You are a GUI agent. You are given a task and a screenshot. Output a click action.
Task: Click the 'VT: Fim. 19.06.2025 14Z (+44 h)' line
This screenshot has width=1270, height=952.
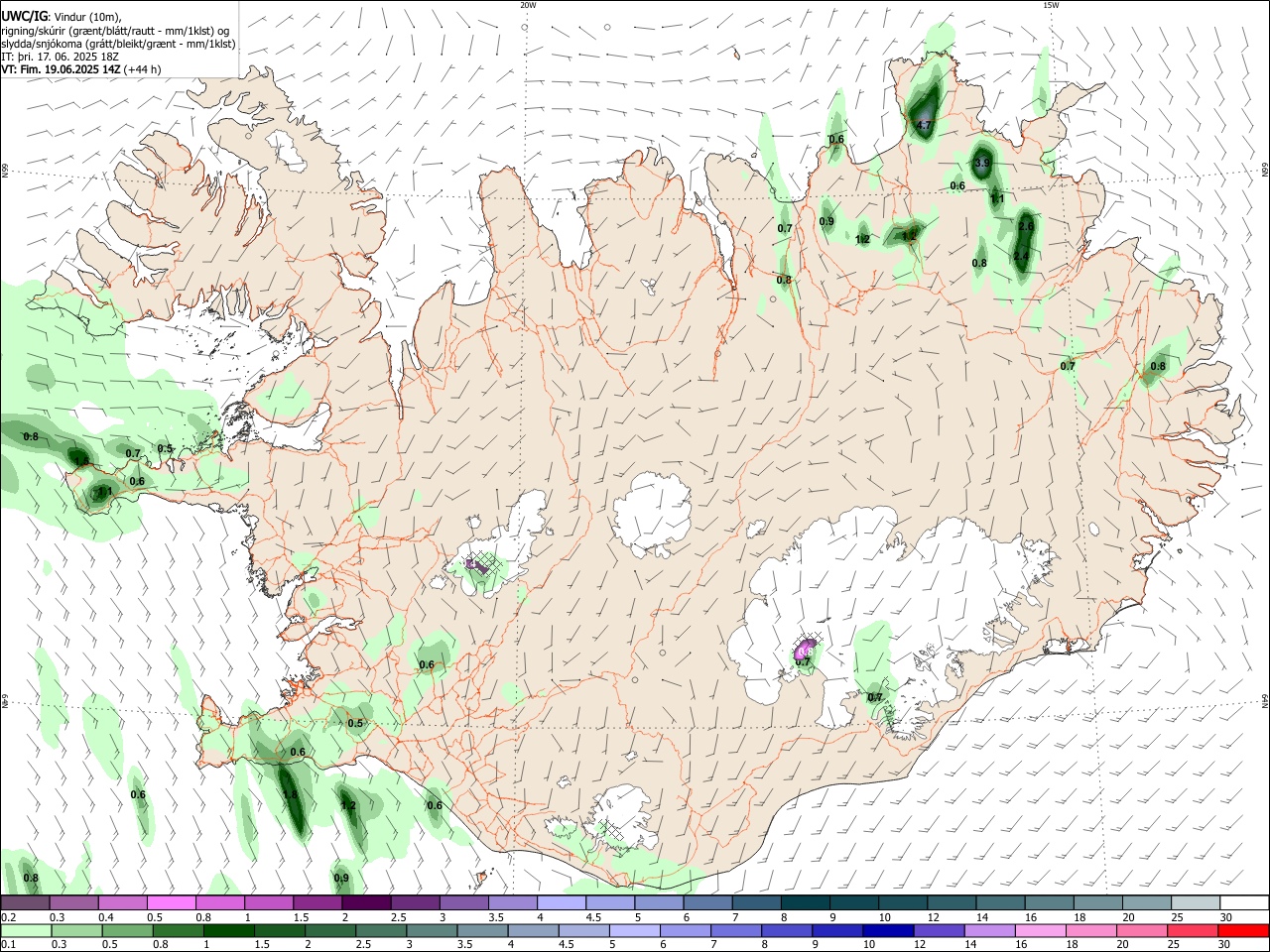coord(81,69)
